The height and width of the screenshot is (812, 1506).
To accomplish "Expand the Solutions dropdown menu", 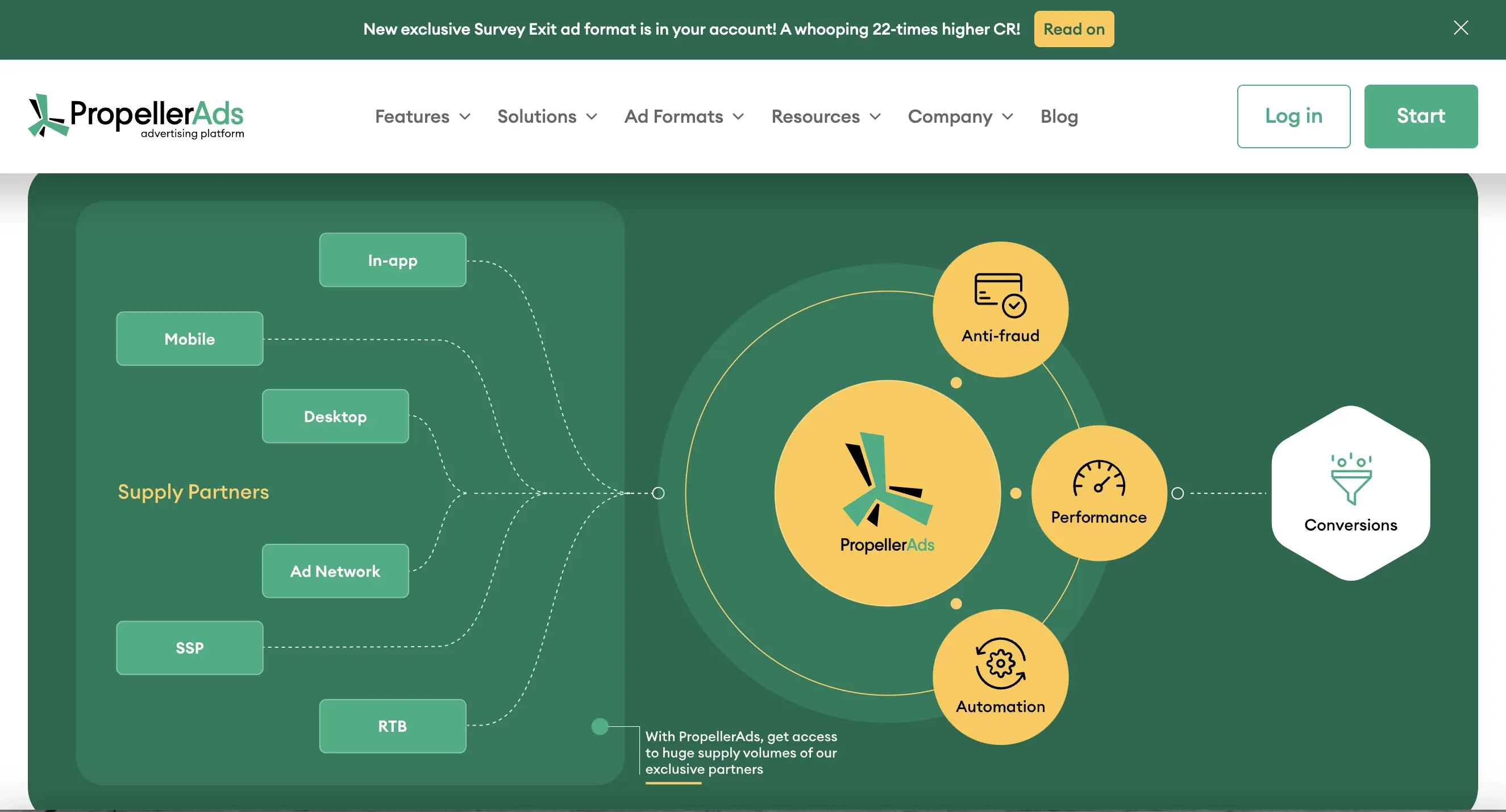I will click(x=547, y=116).
